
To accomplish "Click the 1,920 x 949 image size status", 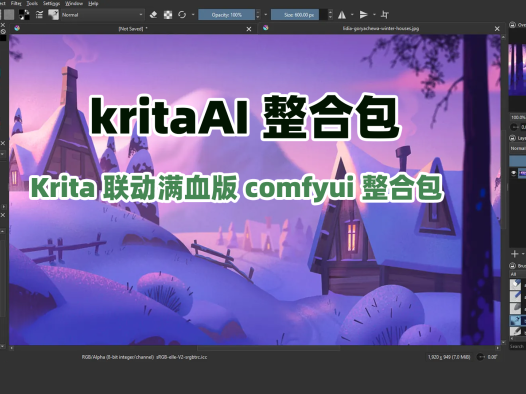I will (449, 357).
